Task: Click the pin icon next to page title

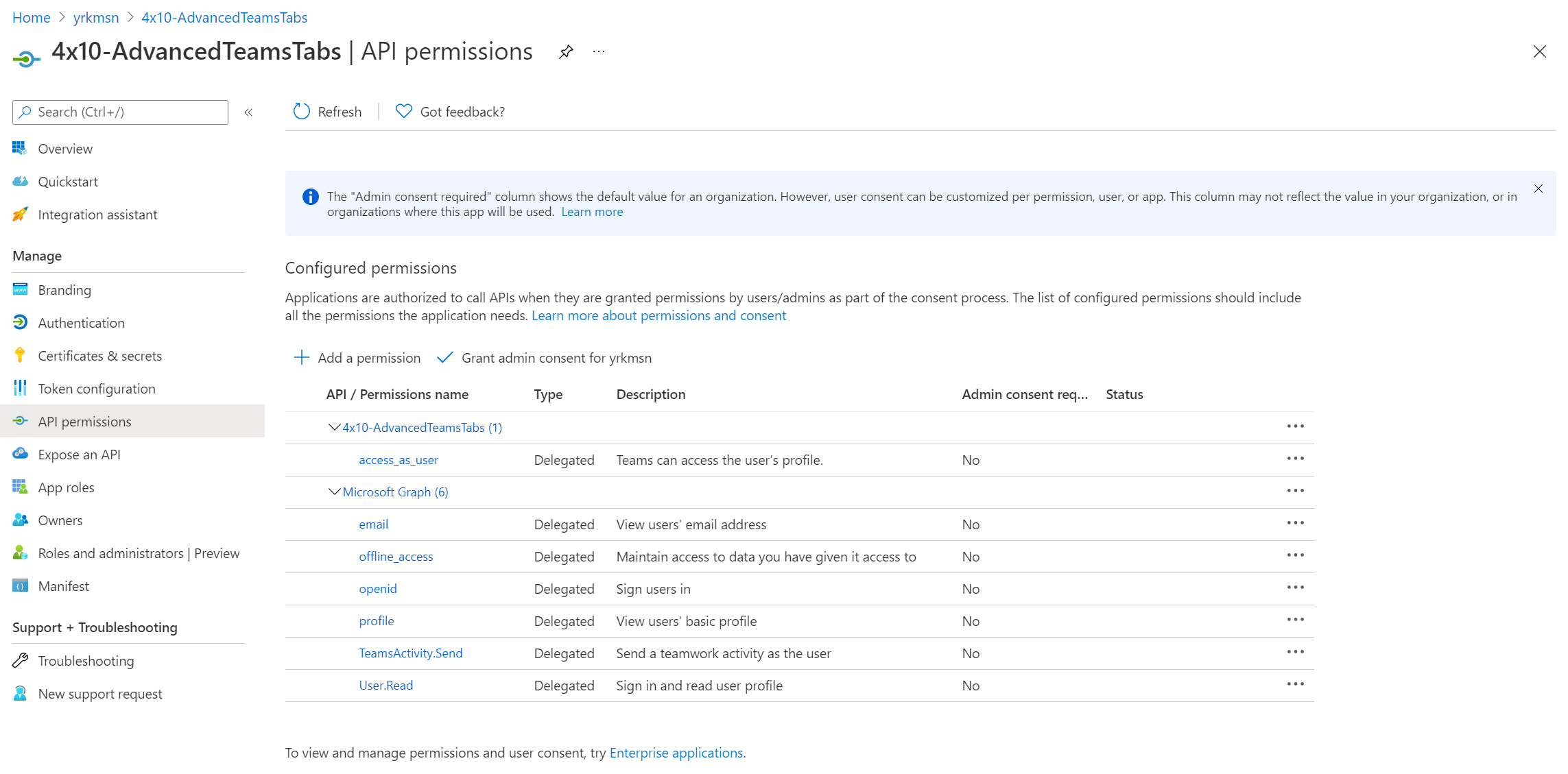Action: [x=566, y=52]
